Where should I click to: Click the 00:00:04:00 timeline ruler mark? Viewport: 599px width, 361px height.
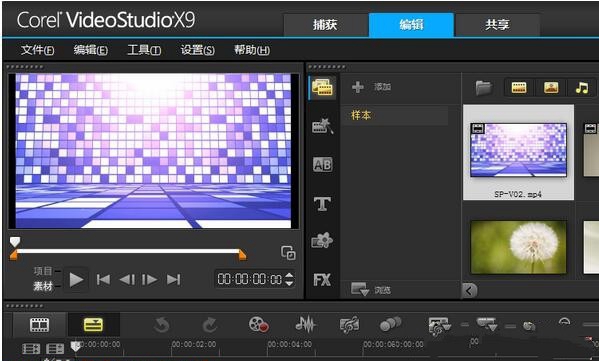tap(290, 344)
